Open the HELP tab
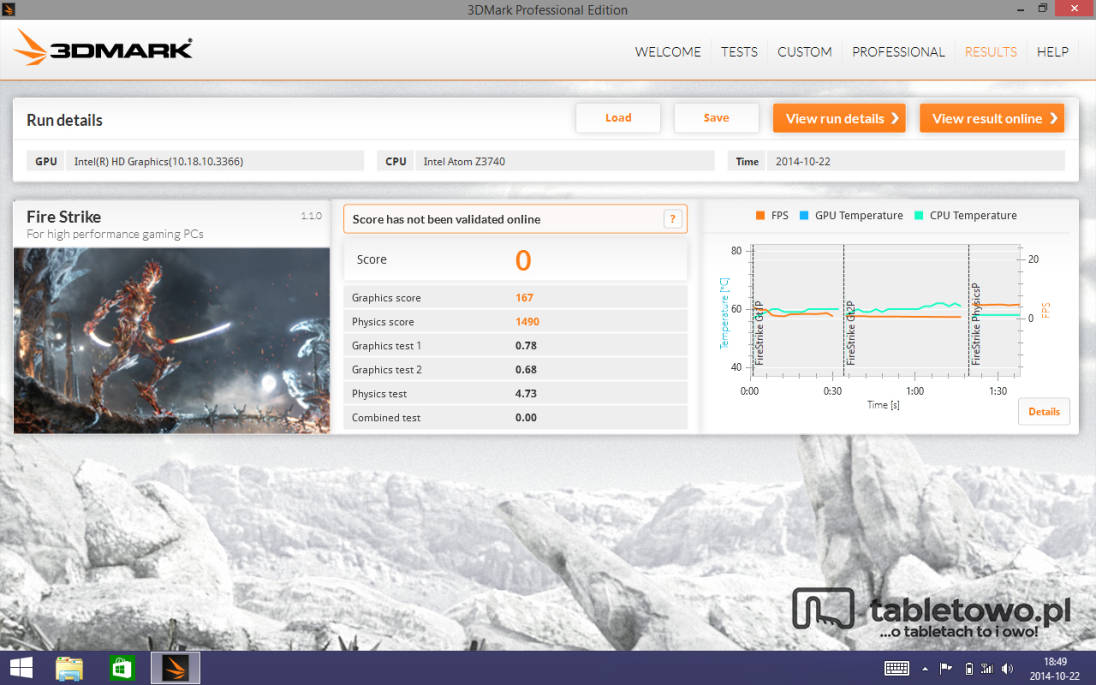 pos(1052,52)
